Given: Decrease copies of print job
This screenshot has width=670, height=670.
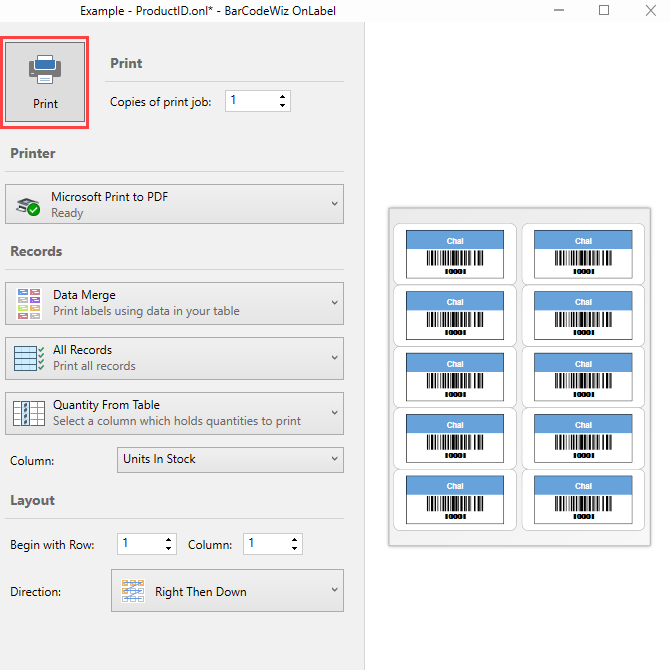Looking at the screenshot, I should point(283,106).
